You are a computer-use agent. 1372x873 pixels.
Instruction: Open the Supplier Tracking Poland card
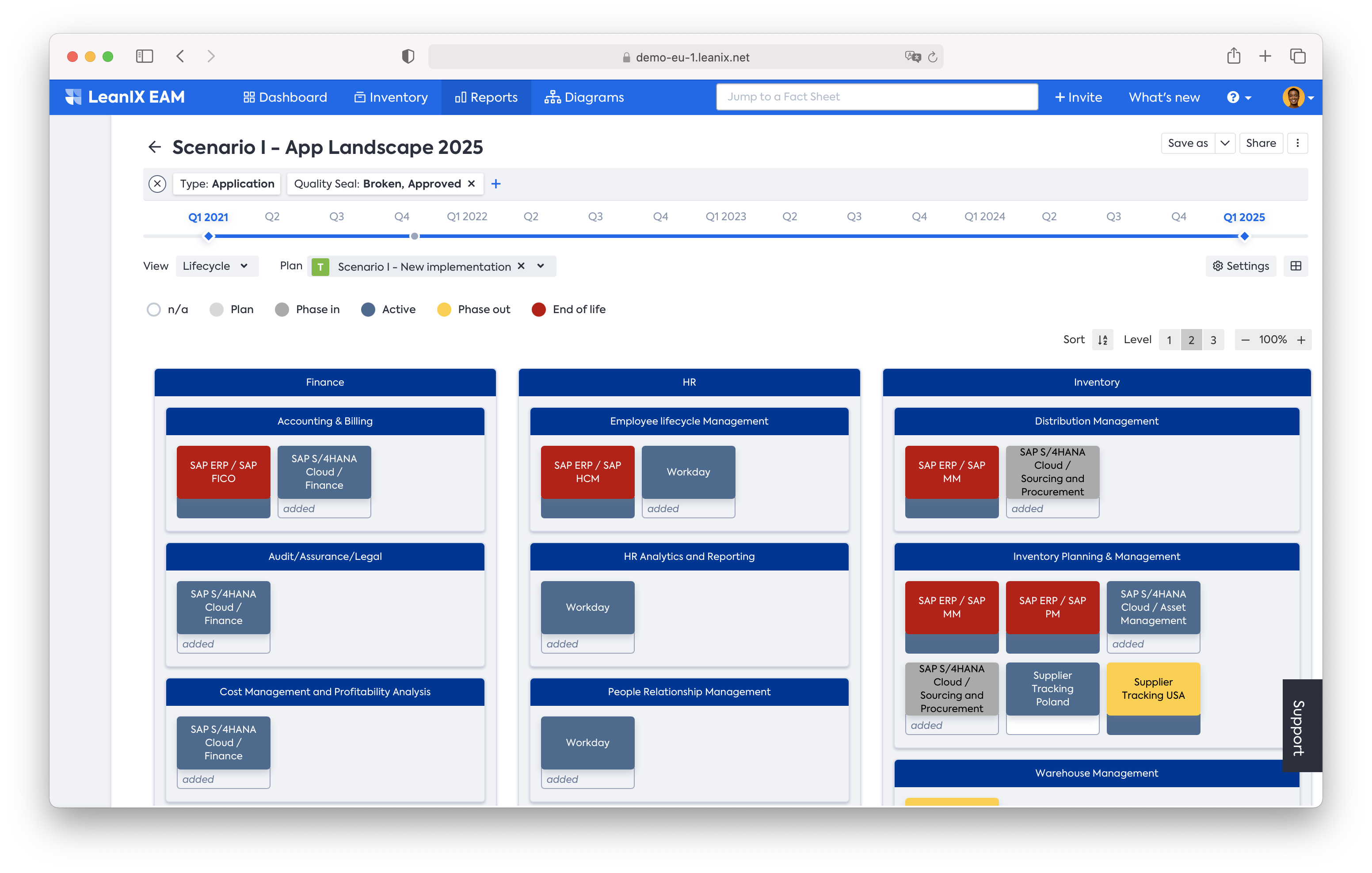(x=1052, y=688)
